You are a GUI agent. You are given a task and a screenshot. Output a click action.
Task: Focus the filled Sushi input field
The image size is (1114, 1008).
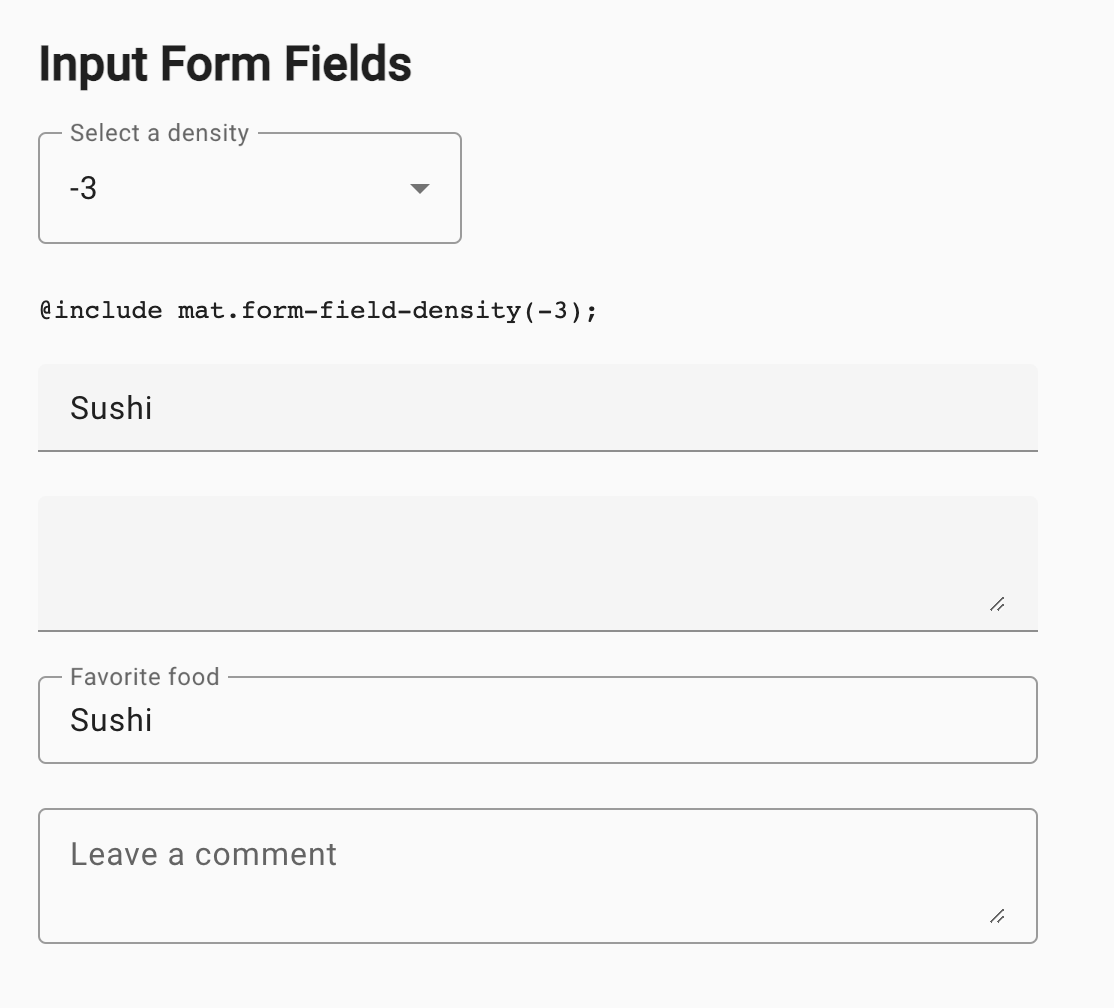(x=538, y=408)
